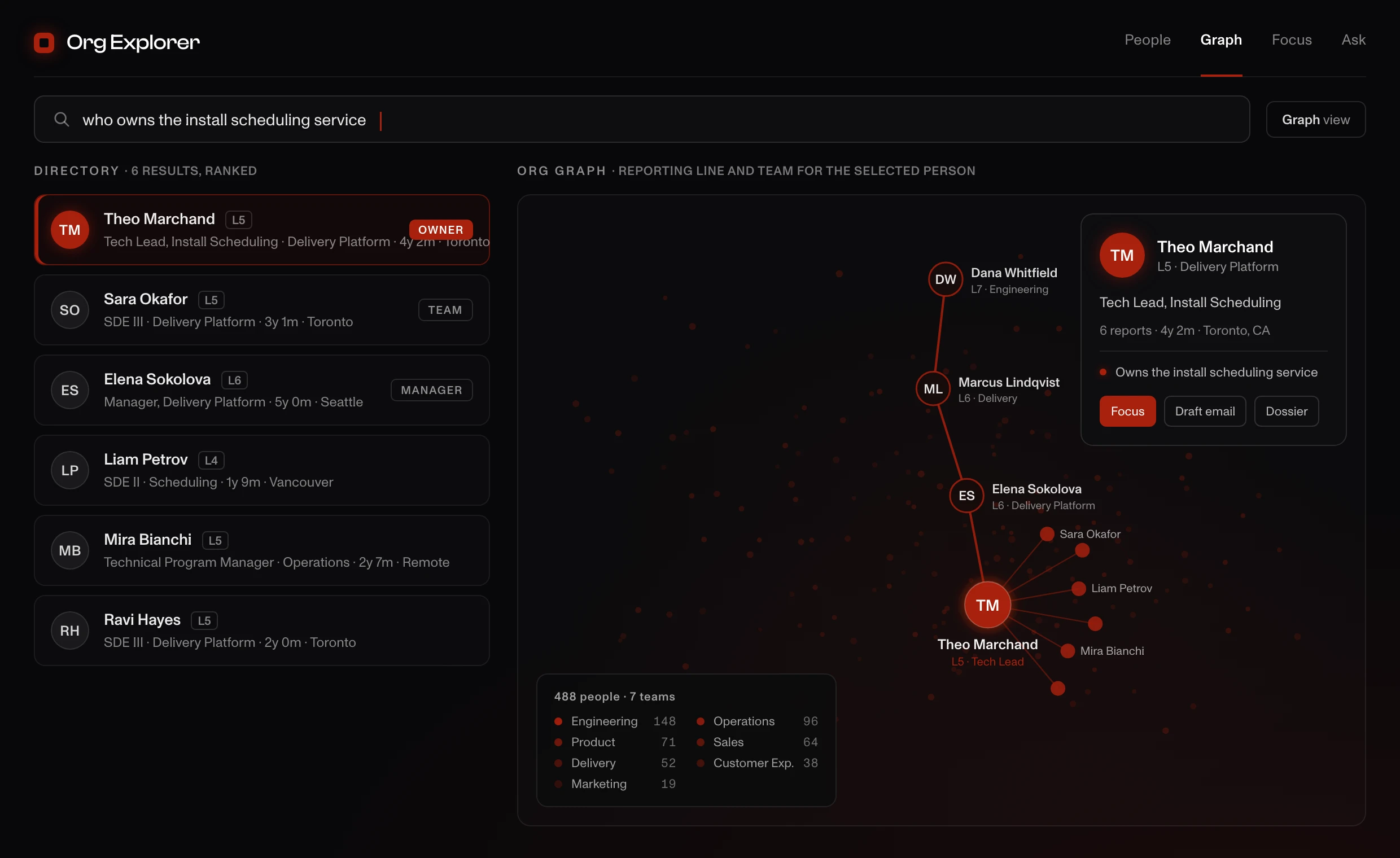Viewport: 1400px width, 858px height.
Task: Select the DW node for Dana Whitfield in graph
Action: 946,279
